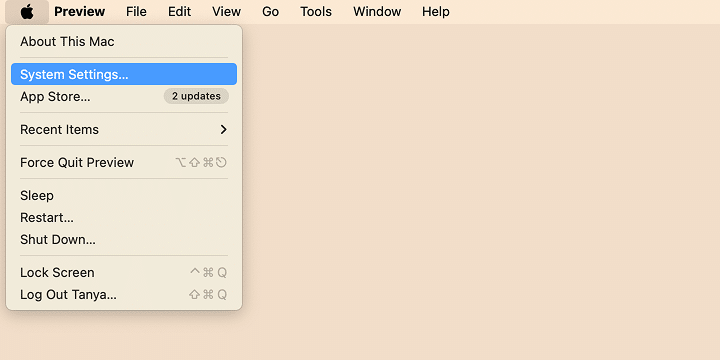The image size is (720, 360).
Task: Click the Apple logo menu icon
Action: point(27,11)
